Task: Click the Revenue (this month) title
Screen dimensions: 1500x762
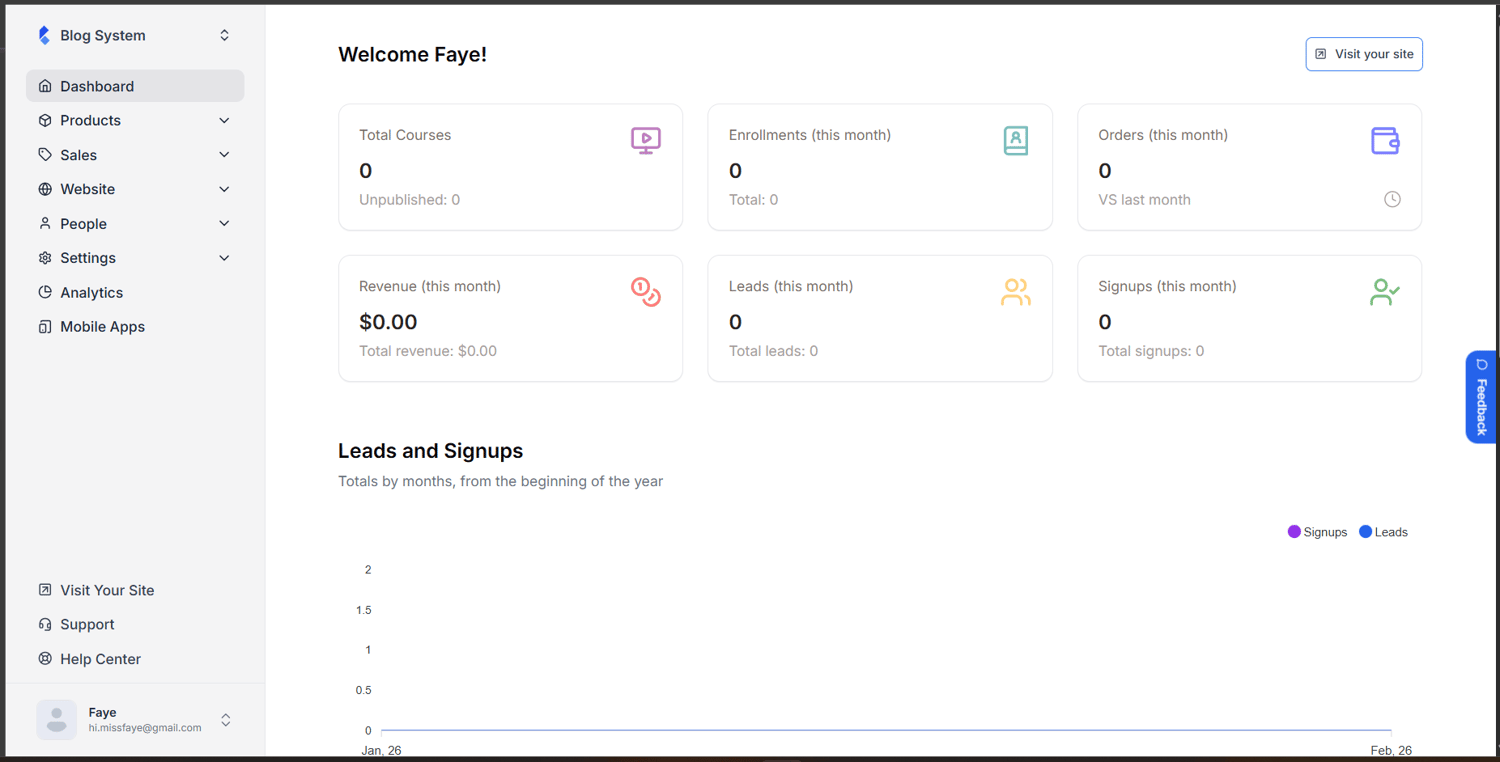Action: (430, 286)
